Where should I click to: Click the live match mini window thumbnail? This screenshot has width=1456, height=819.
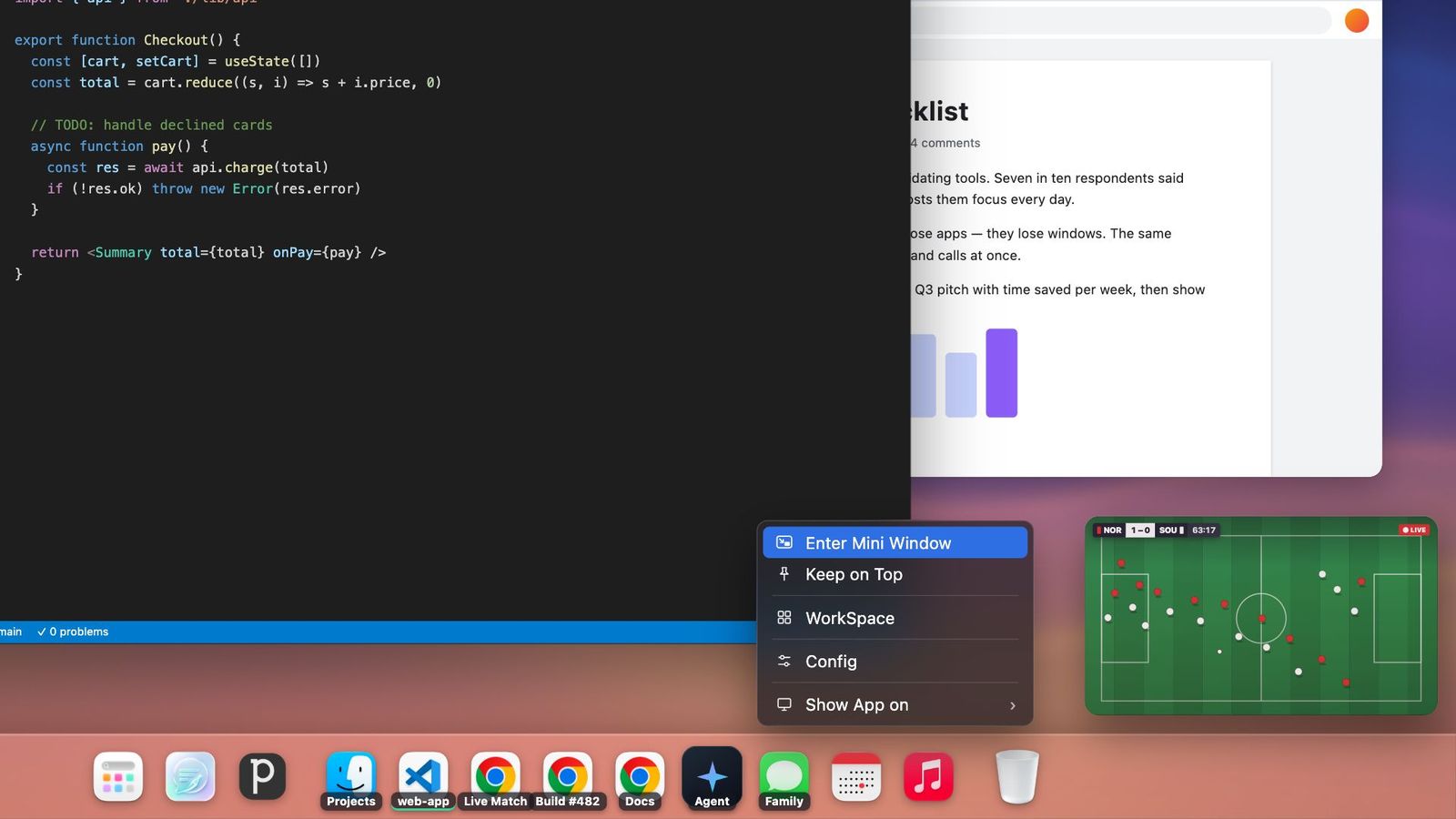[x=1260, y=616]
